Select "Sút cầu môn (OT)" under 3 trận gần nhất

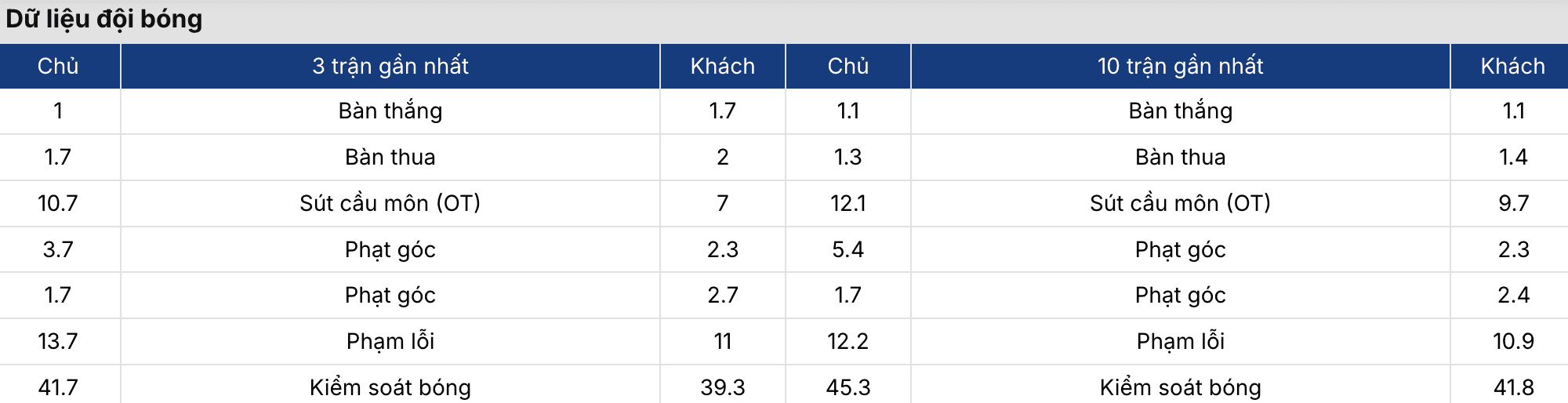(x=390, y=203)
